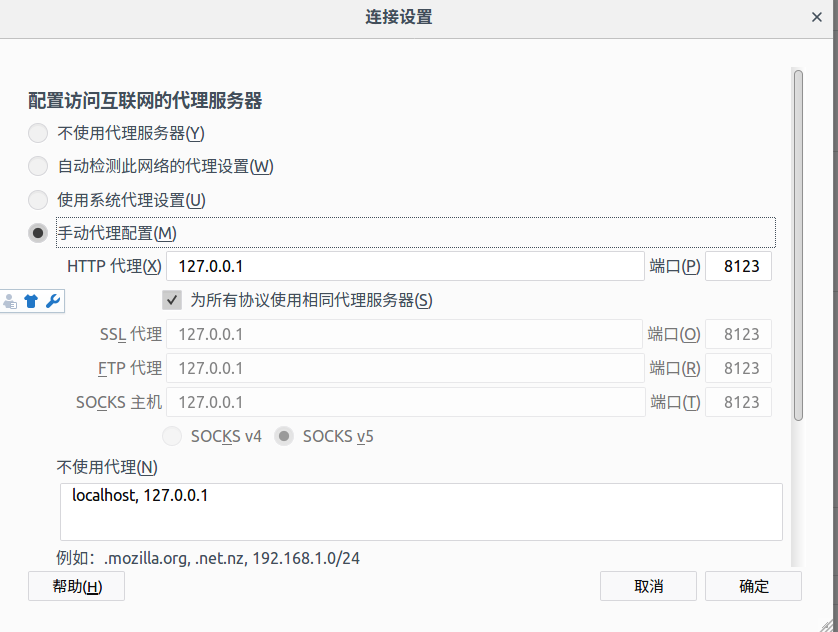The width and height of the screenshot is (838, 632).
Task: Click the FTP 代理 address field
Action: tap(405, 368)
